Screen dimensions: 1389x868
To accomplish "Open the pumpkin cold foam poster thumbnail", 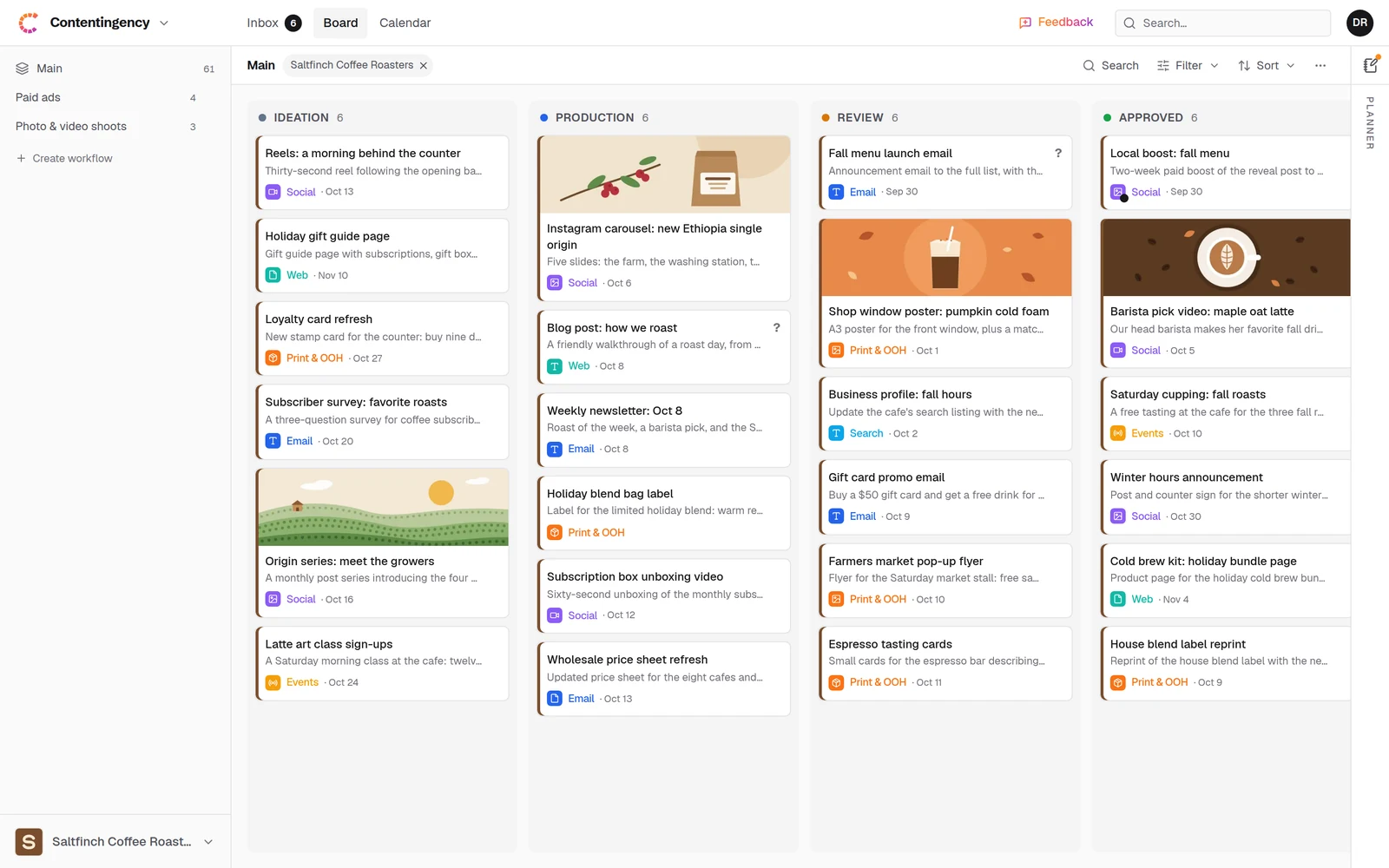I will 946,258.
